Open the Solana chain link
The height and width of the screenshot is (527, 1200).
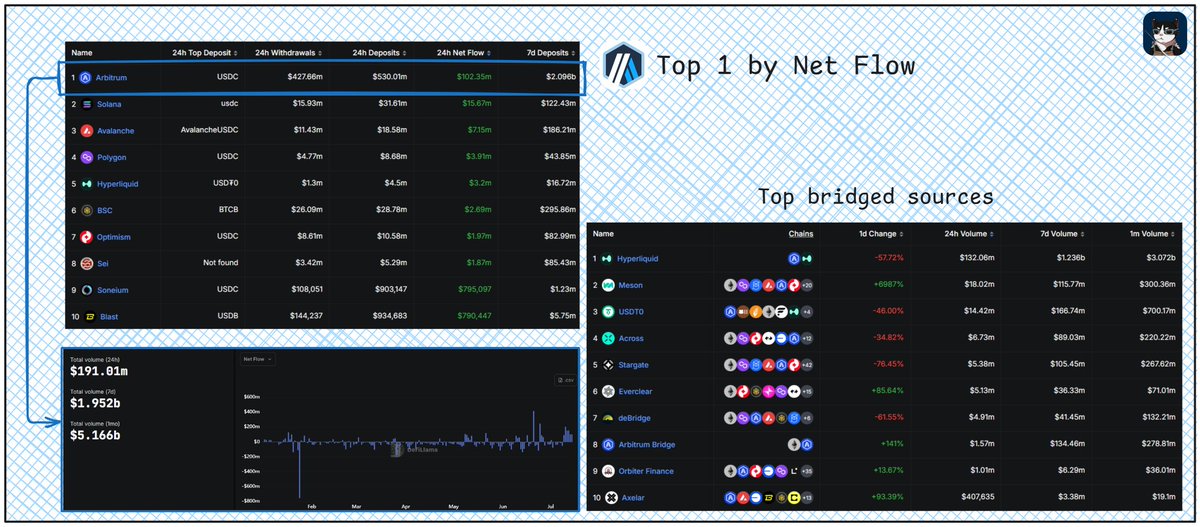coord(110,104)
